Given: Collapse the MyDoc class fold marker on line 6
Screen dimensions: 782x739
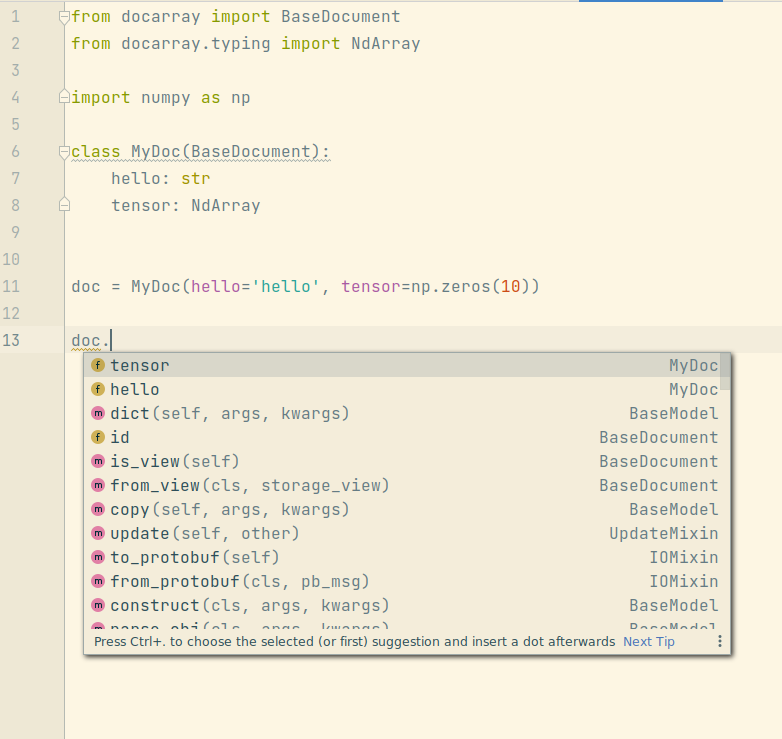Looking at the screenshot, I should [64, 152].
